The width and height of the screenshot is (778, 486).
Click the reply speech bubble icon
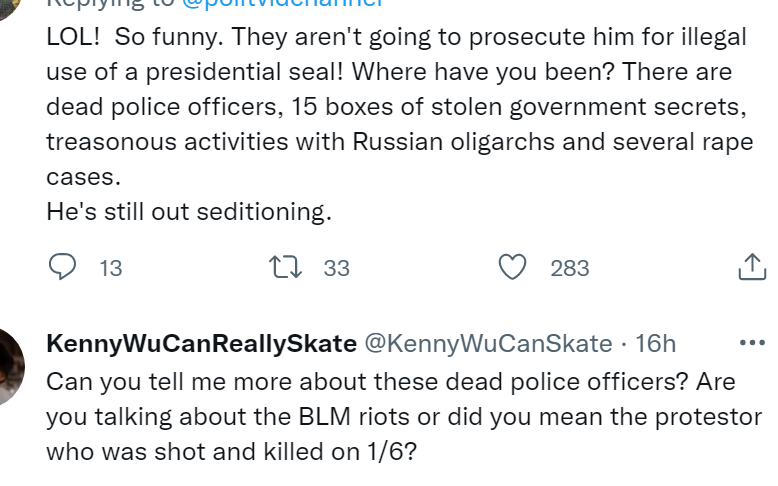click(x=63, y=267)
